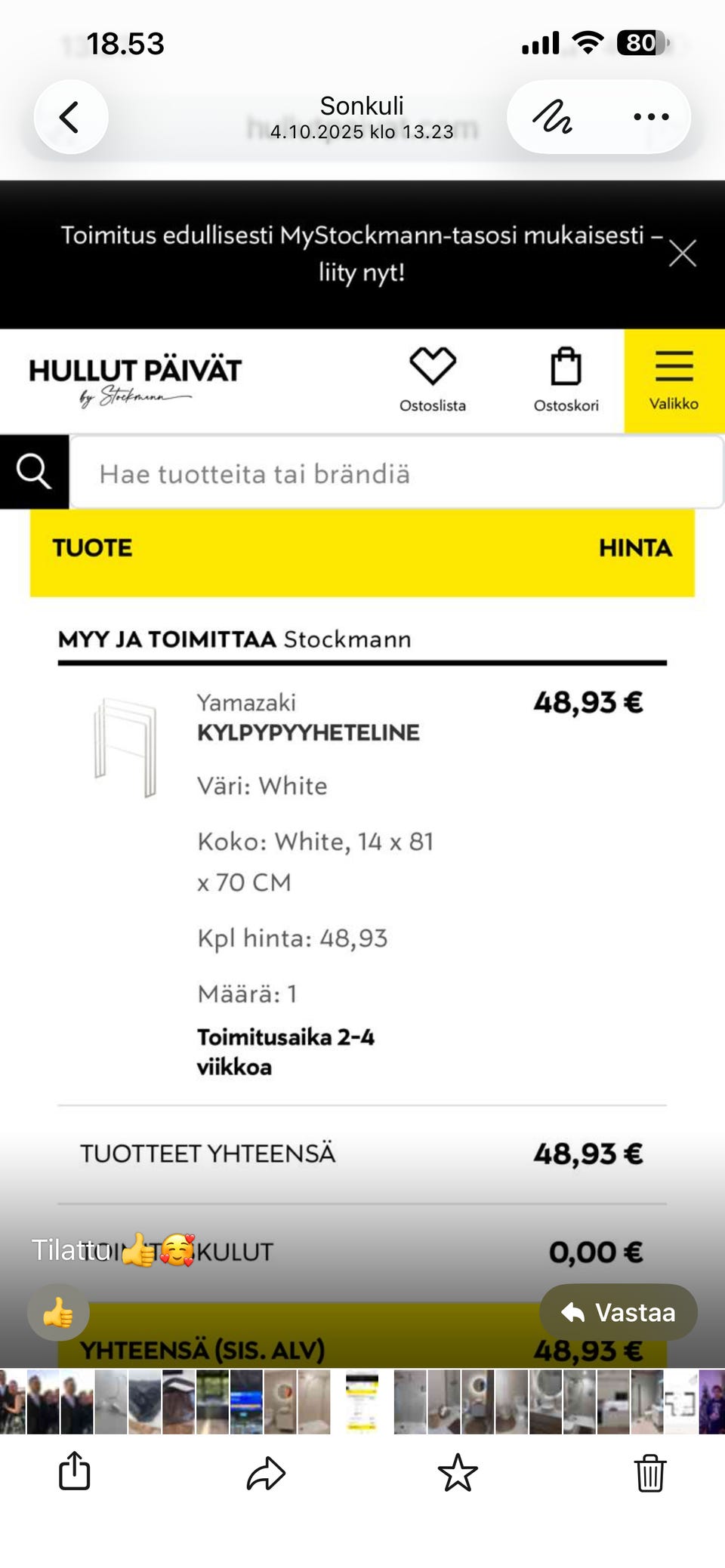
Task: Star this photo as favorite
Action: point(458,1474)
